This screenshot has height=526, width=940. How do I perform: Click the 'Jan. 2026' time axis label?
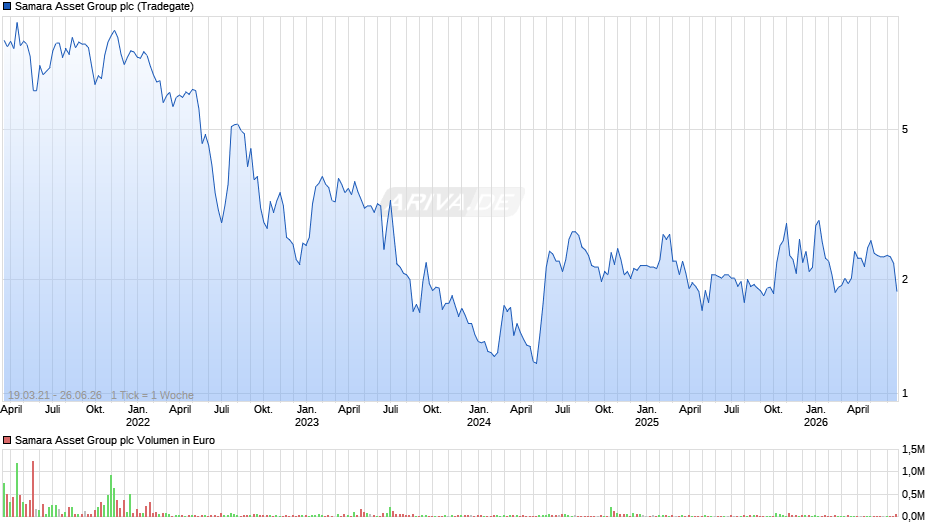[815, 416]
